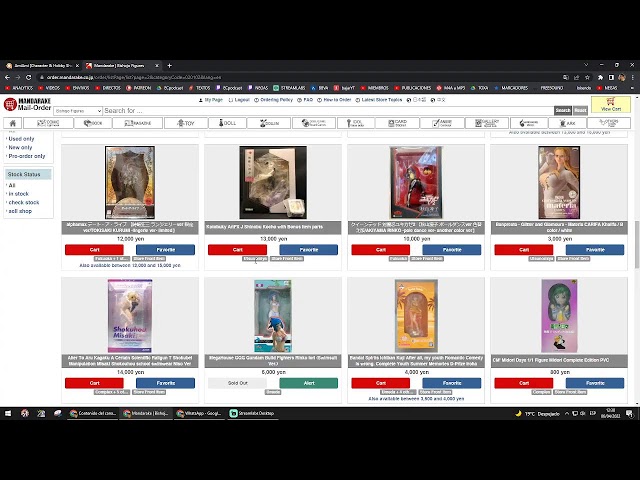
Task: Favorite the 4,000 yen Bandai Spirits Iroha figure
Action: tap(452, 383)
